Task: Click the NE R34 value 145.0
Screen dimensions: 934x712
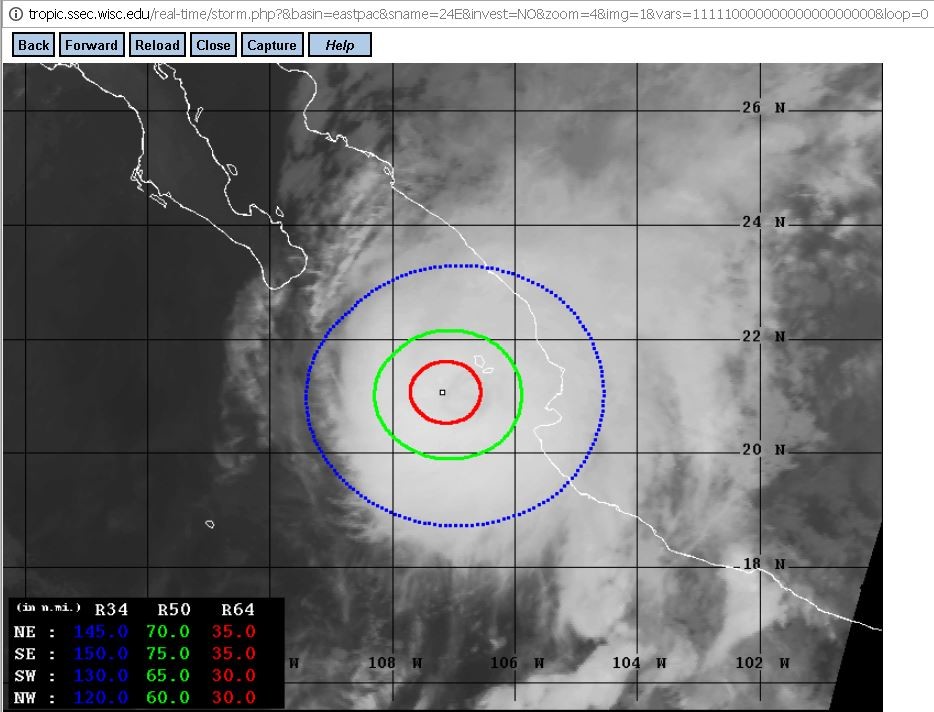Action: tap(101, 632)
